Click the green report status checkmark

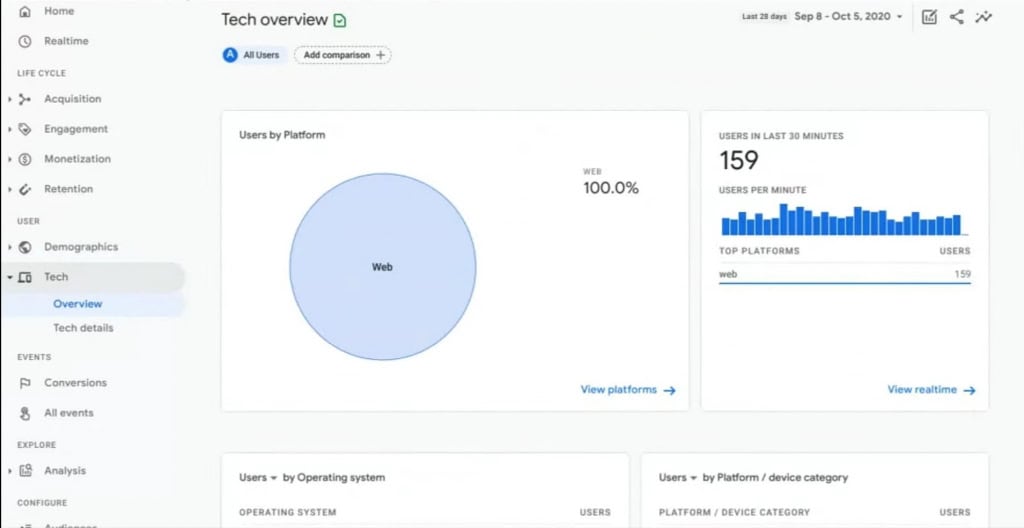(x=340, y=20)
